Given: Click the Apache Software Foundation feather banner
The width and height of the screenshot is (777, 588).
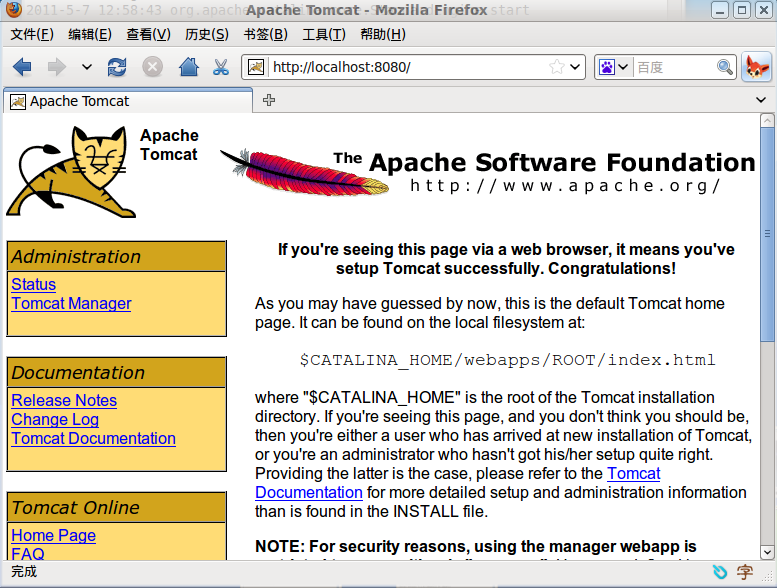Looking at the screenshot, I should pyautogui.click(x=488, y=171).
